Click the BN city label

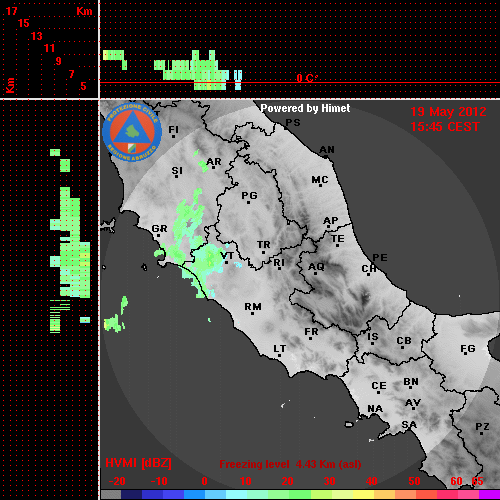click(x=411, y=382)
